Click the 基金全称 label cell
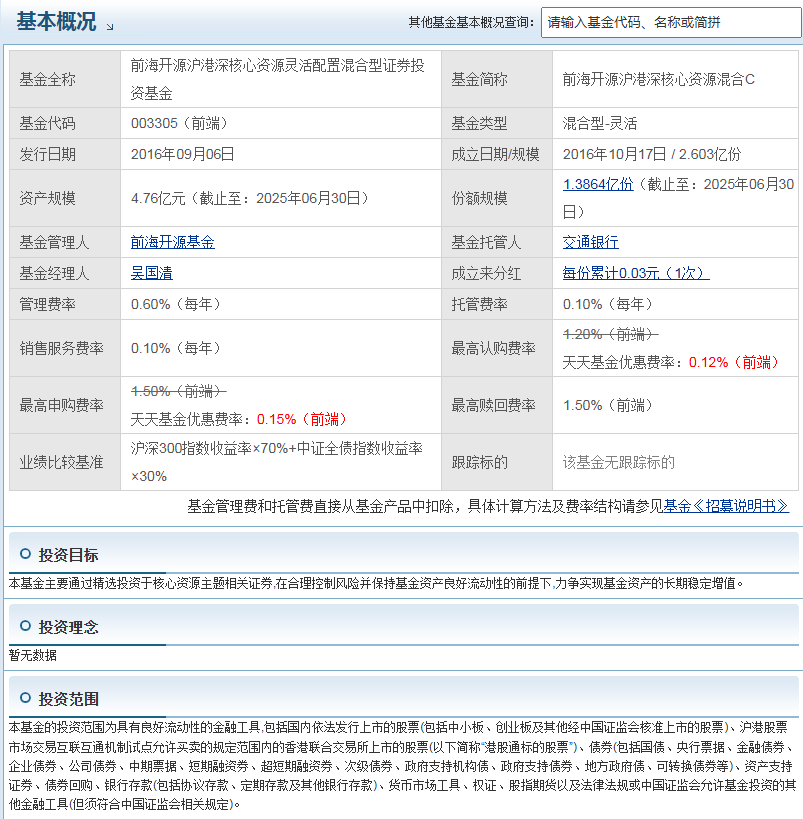The width and height of the screenshot is (803, 819). point(65,79)
